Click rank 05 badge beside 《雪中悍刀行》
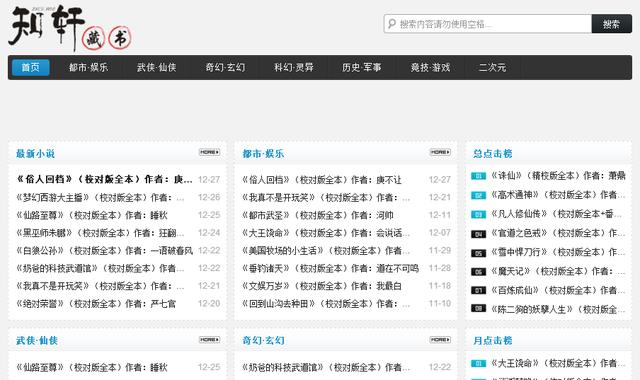 [x=478, y=253]
